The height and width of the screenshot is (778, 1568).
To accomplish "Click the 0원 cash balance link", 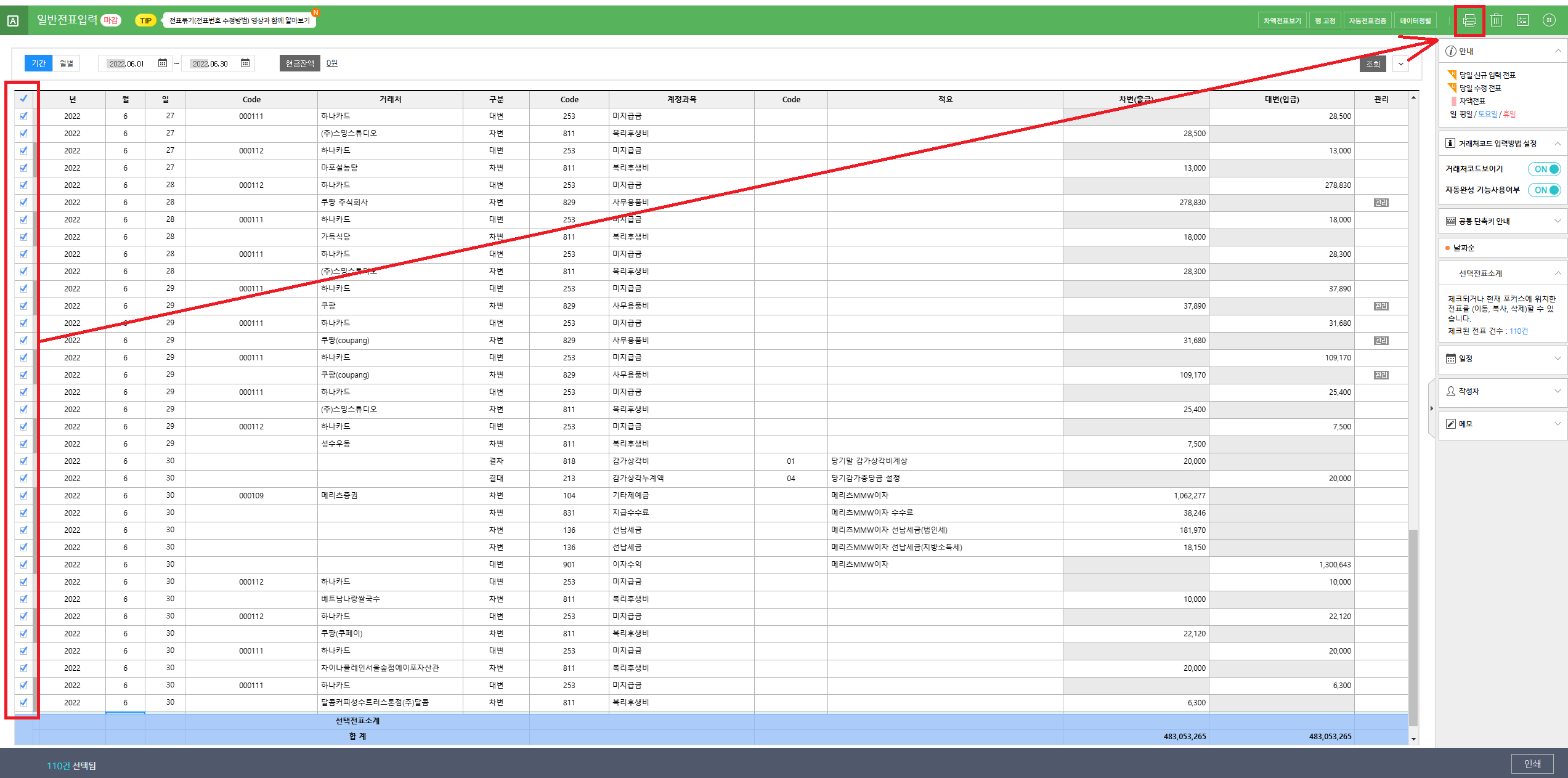I will (x=332, y=63).
